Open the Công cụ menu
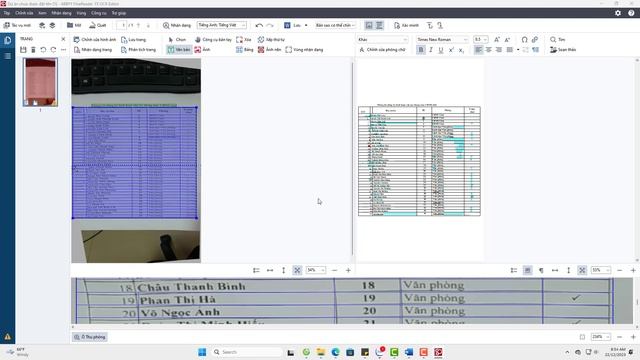The image size is (640, 360). coord(99,13)
